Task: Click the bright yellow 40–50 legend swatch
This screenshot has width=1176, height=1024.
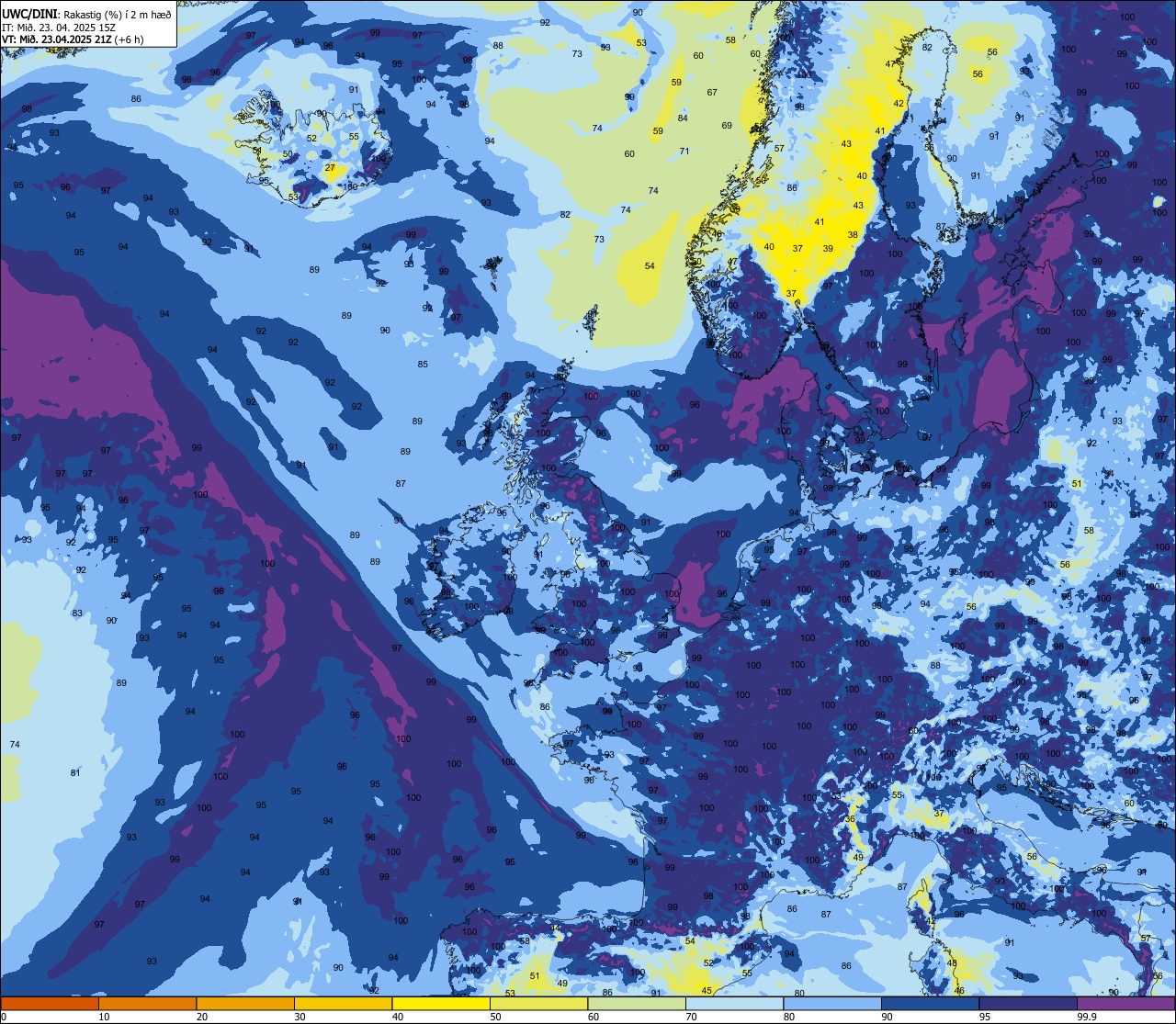Action: point(441,1004)
